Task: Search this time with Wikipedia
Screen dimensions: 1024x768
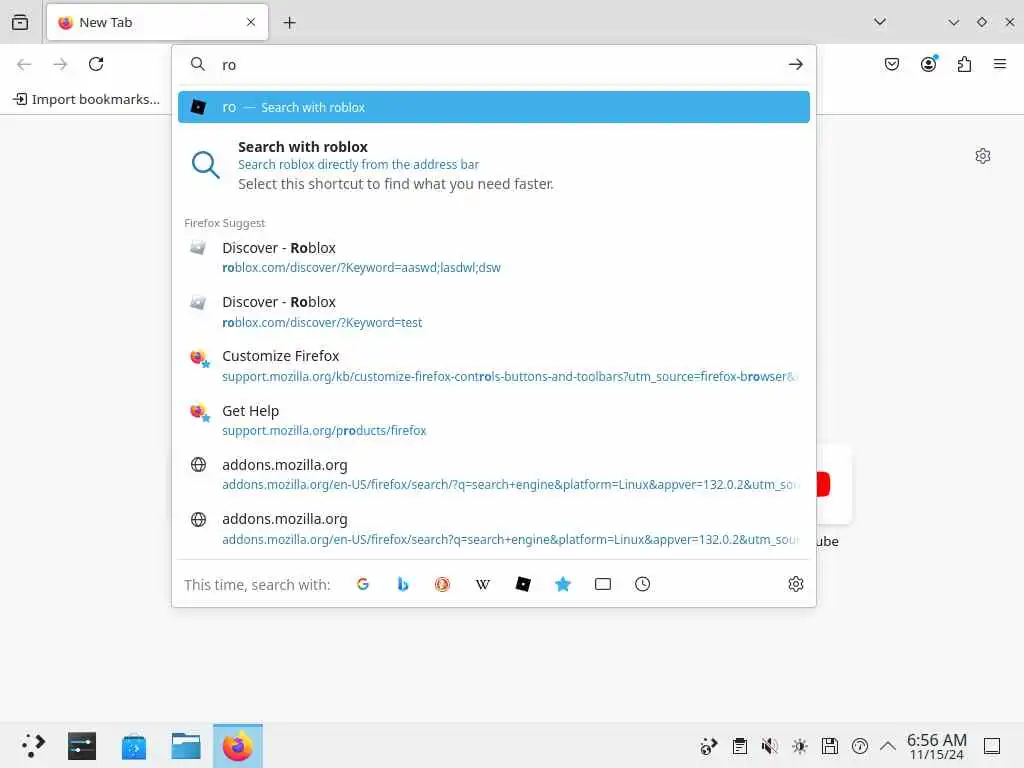Action: coord(483,584)
